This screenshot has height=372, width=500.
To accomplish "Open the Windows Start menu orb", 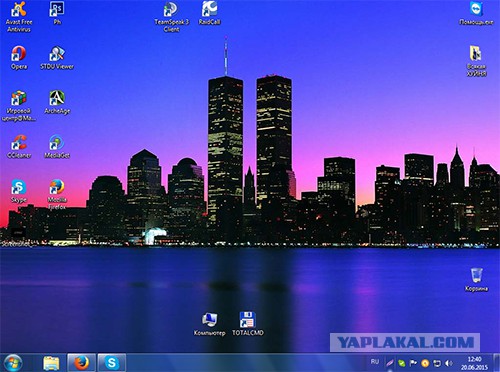I will coord(13,363).
